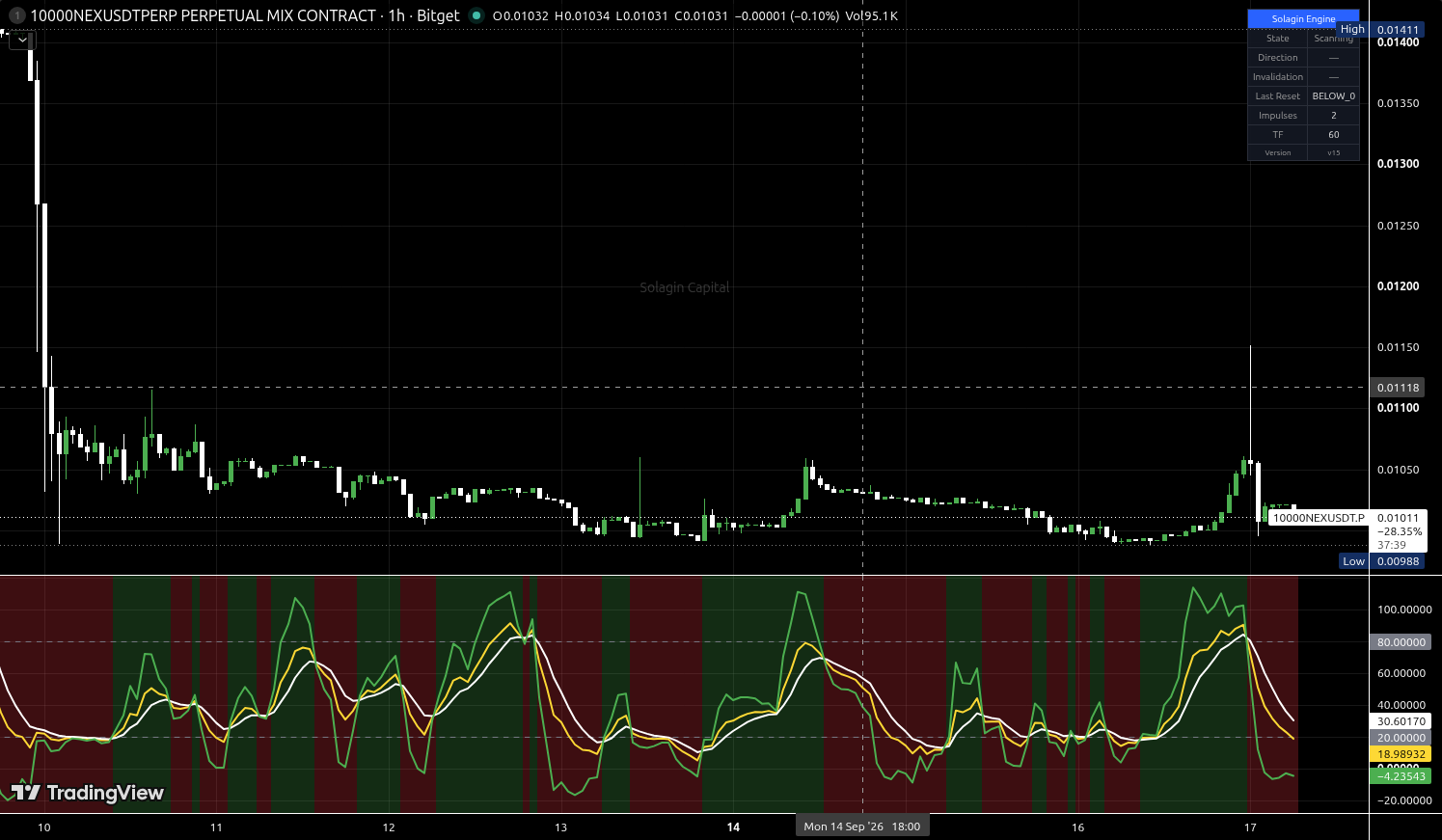Image resolution: width=1442 pixels, height=840 pixels.
Task: Click the TF value 60 cell
Action: (x=1334, y=135)
